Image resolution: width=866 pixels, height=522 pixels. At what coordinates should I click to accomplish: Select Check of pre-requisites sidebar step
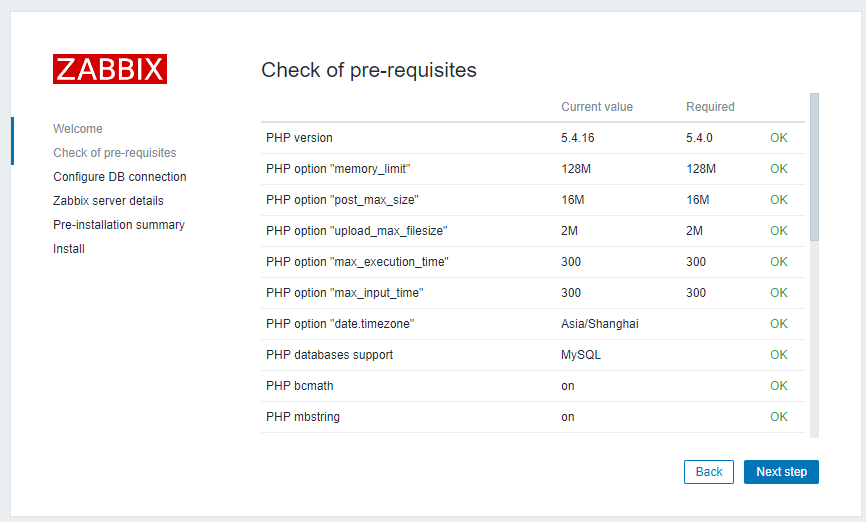[114, 153]
